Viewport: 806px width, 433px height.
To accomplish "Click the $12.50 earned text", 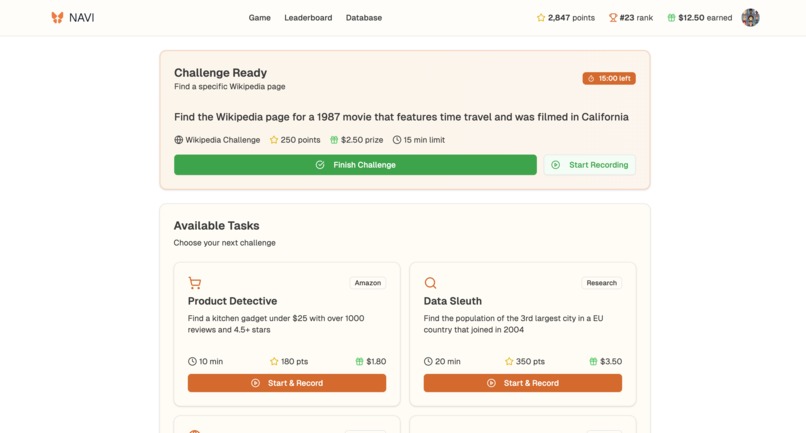I will 705,17.
